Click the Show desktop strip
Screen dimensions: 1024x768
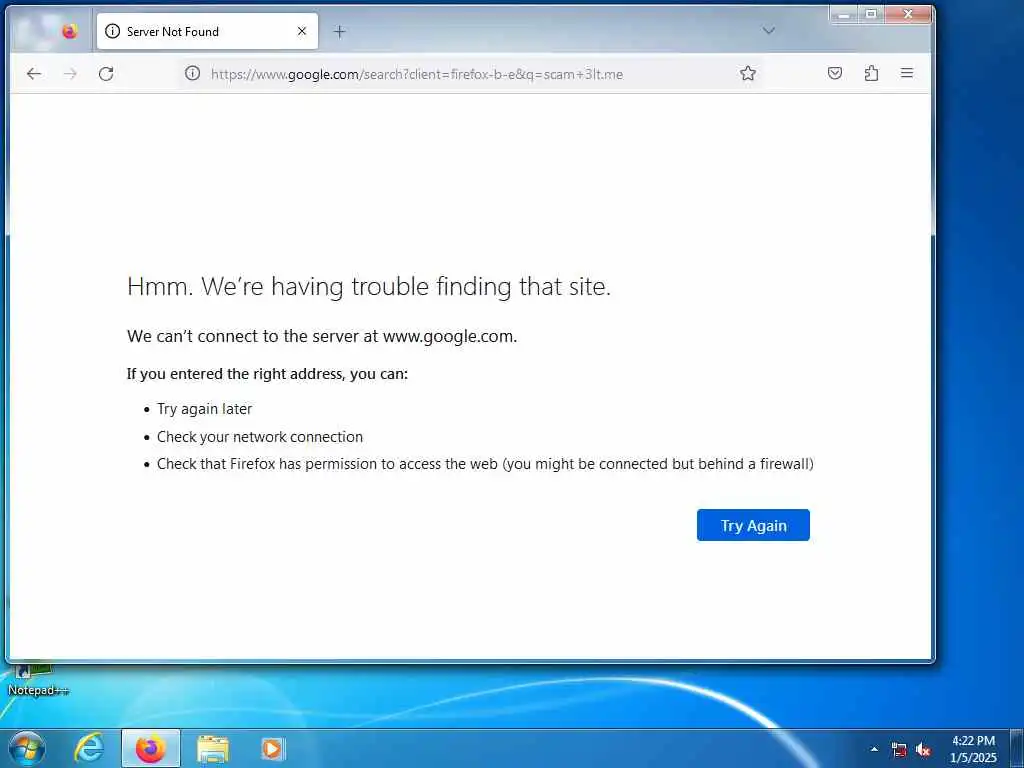pos(1017,749)
